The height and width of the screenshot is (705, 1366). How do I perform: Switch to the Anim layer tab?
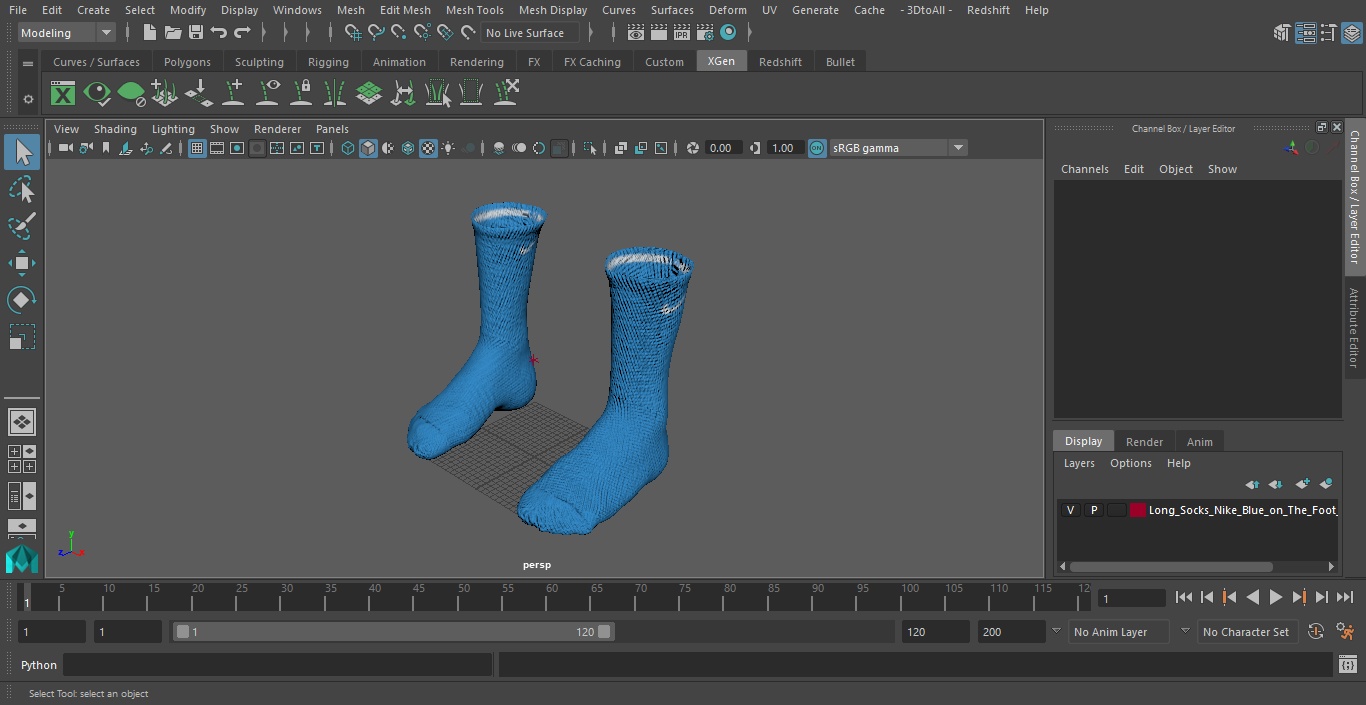tap(1199, 442)
